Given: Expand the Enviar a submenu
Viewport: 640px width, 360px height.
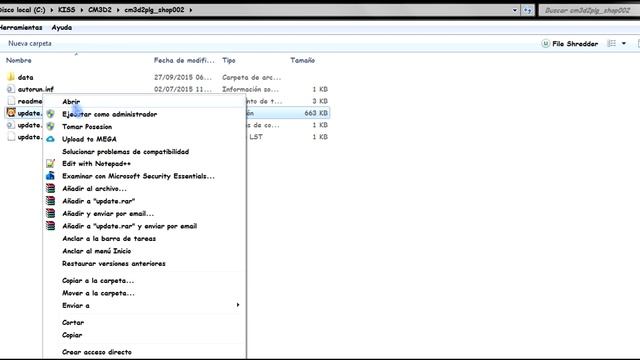Looking at the screenshot, I should pyautogui.click(x=238, y=305).
